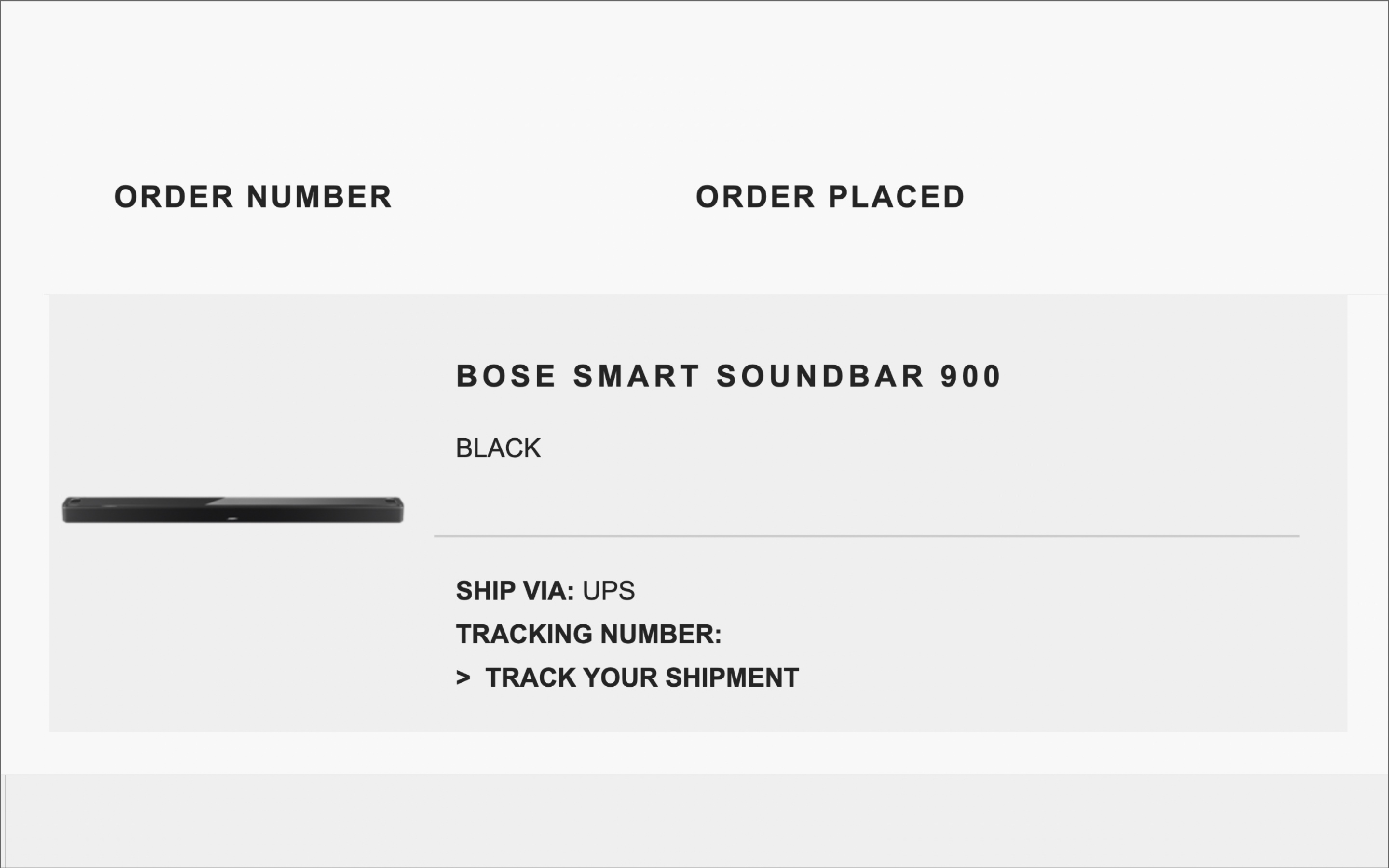Click the word SMART in the product title
Viewport: 1389px width, 868px height.
tap(636, 377)
